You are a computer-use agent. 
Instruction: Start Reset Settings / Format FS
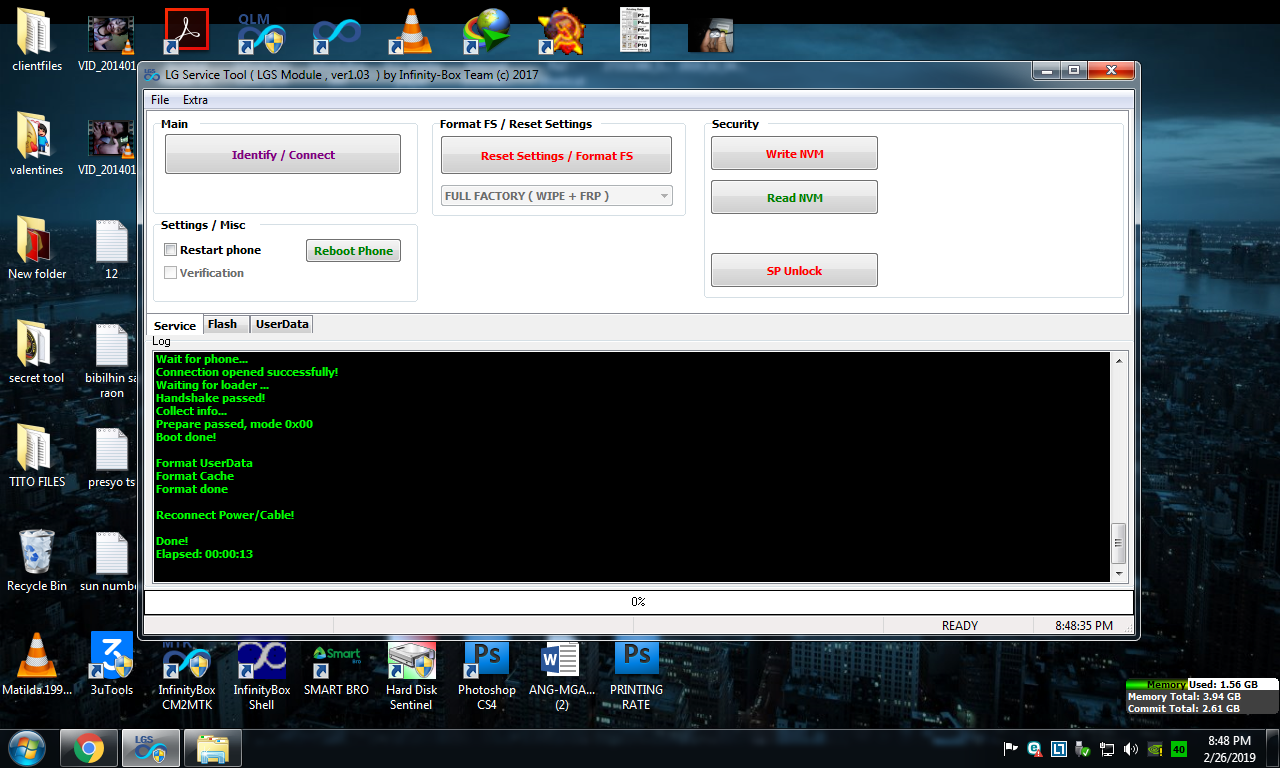(x=556, y=156)
